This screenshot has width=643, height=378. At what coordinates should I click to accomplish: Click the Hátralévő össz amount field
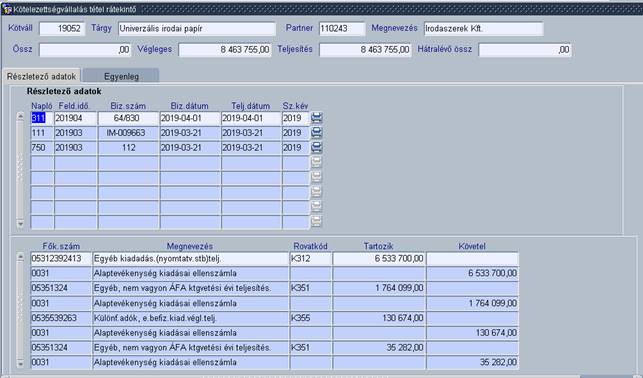coord(525,50)
